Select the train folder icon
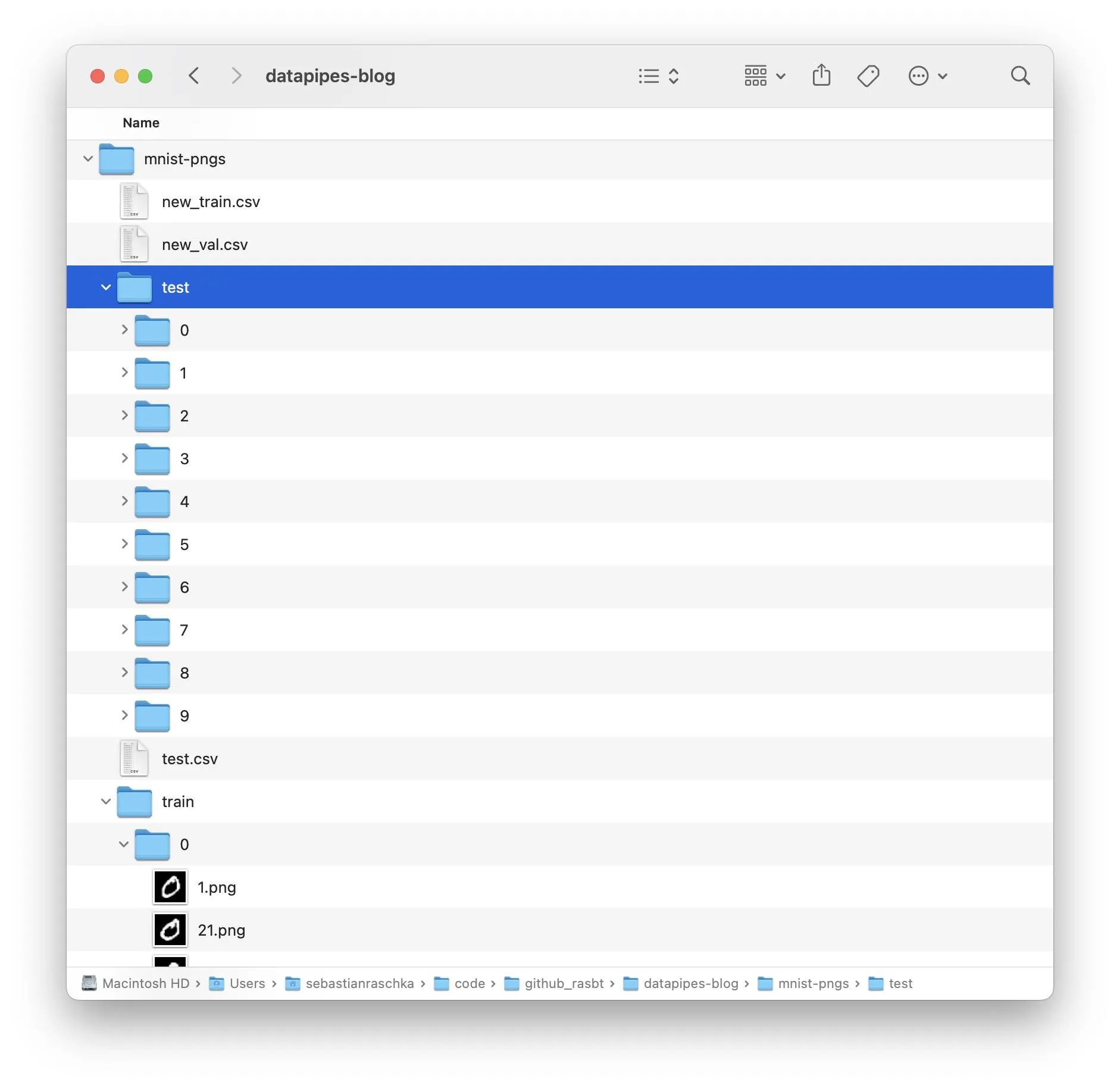The width and height of the screenshot is (1120, 1088). pyautogui.click(x=134, y=802)
